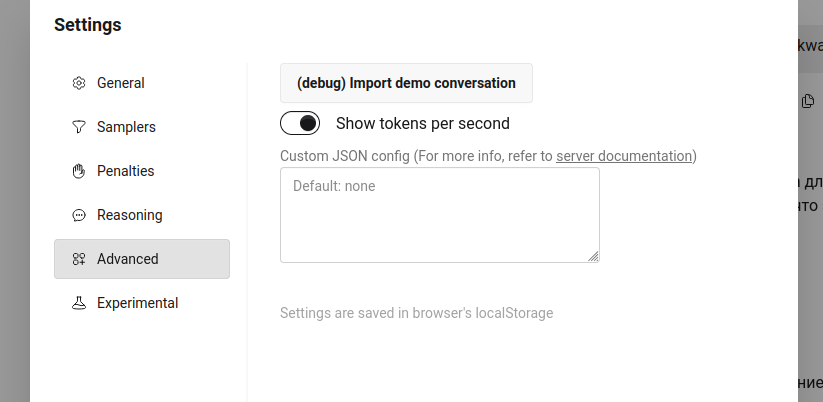
Task: Click the JSON text area resize handle
Action: coord(593,257)
